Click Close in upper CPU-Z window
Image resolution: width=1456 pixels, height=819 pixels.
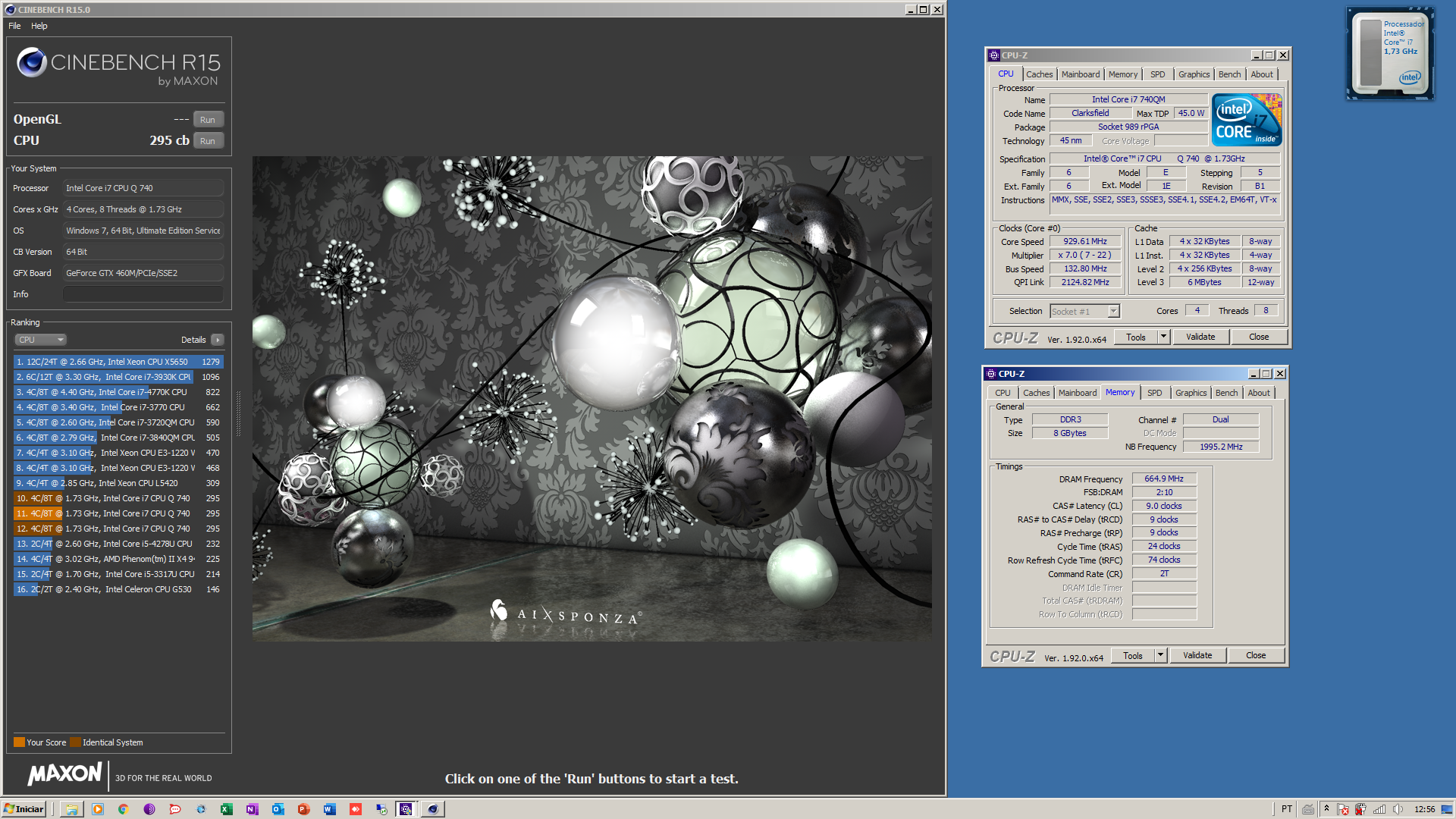point(1259,337)
